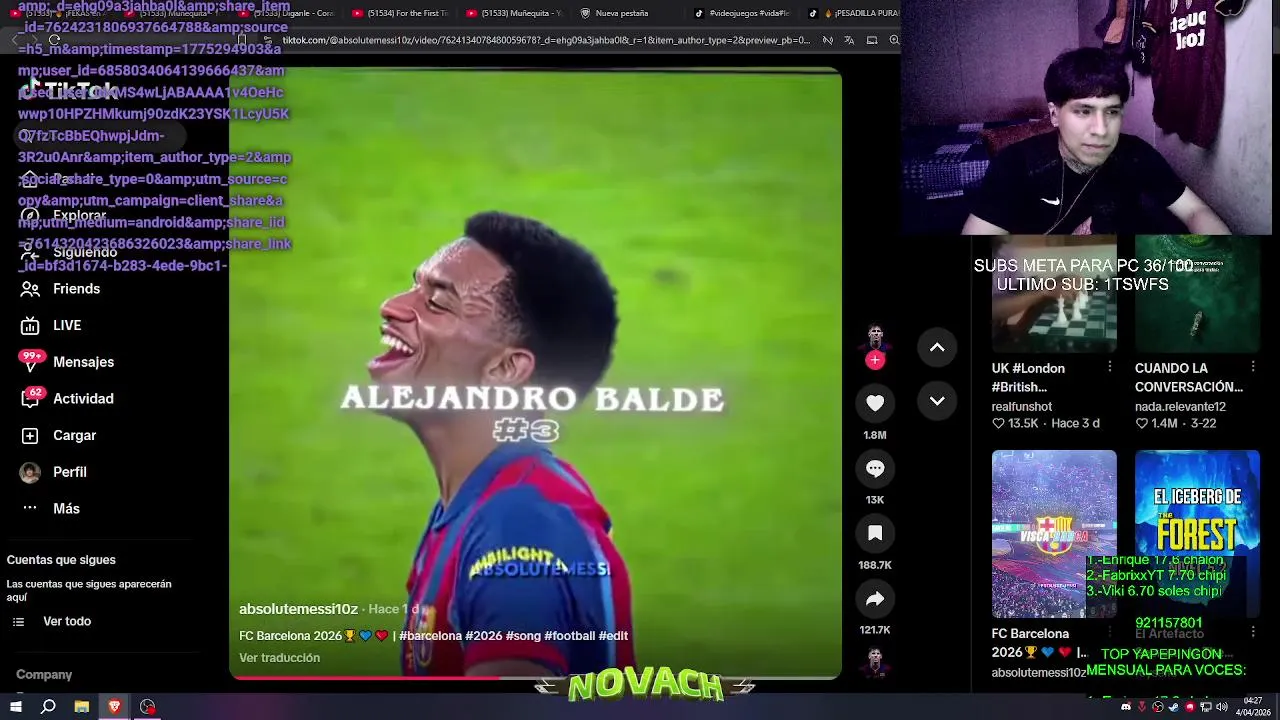Image resolution: width=1280 pixels, height=720 pixels.
Task: Bookmark the video with the save icon
Action: [x=875, y=533]
